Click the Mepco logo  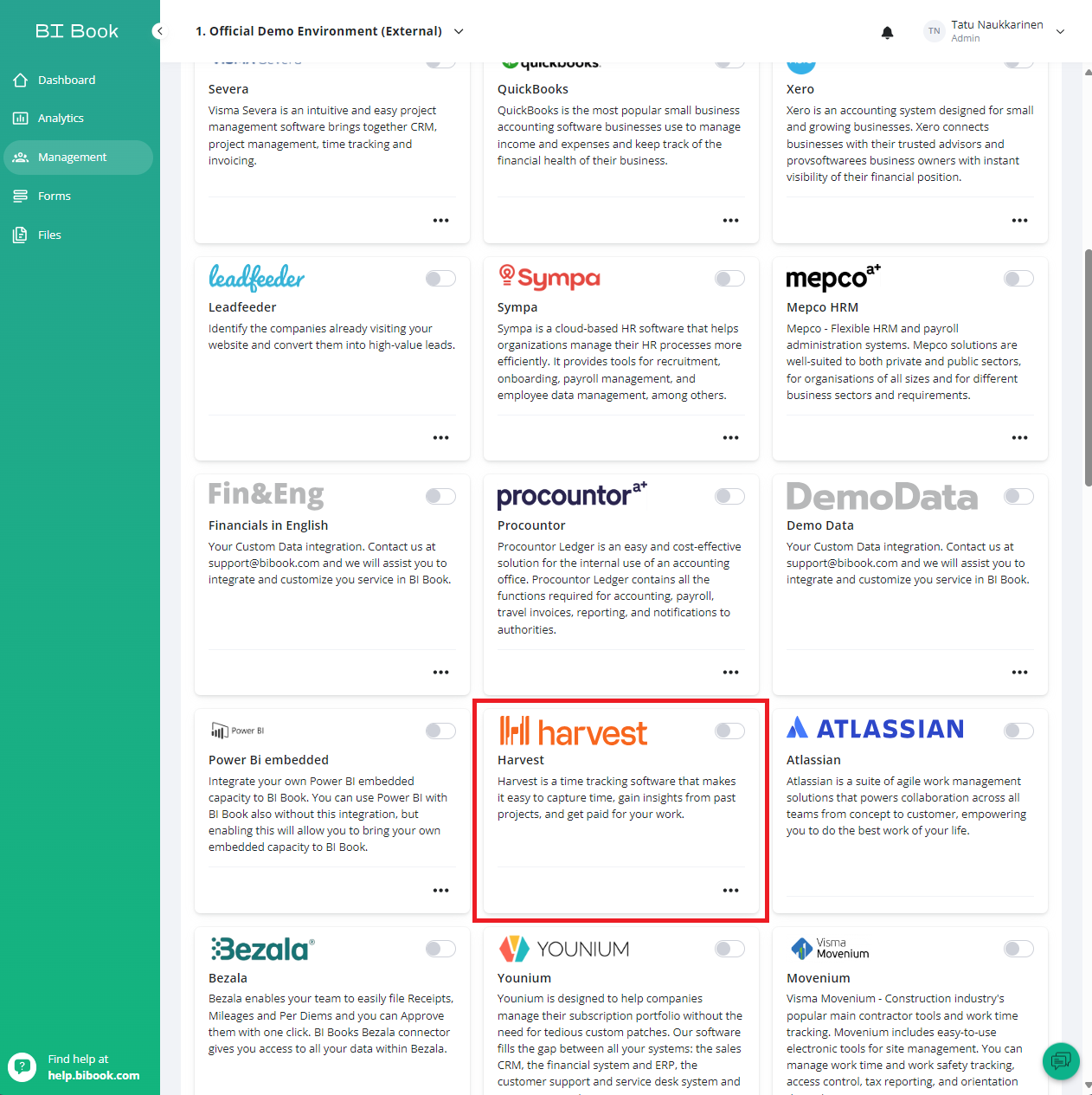pyautogui.click(x=833, y=277)
